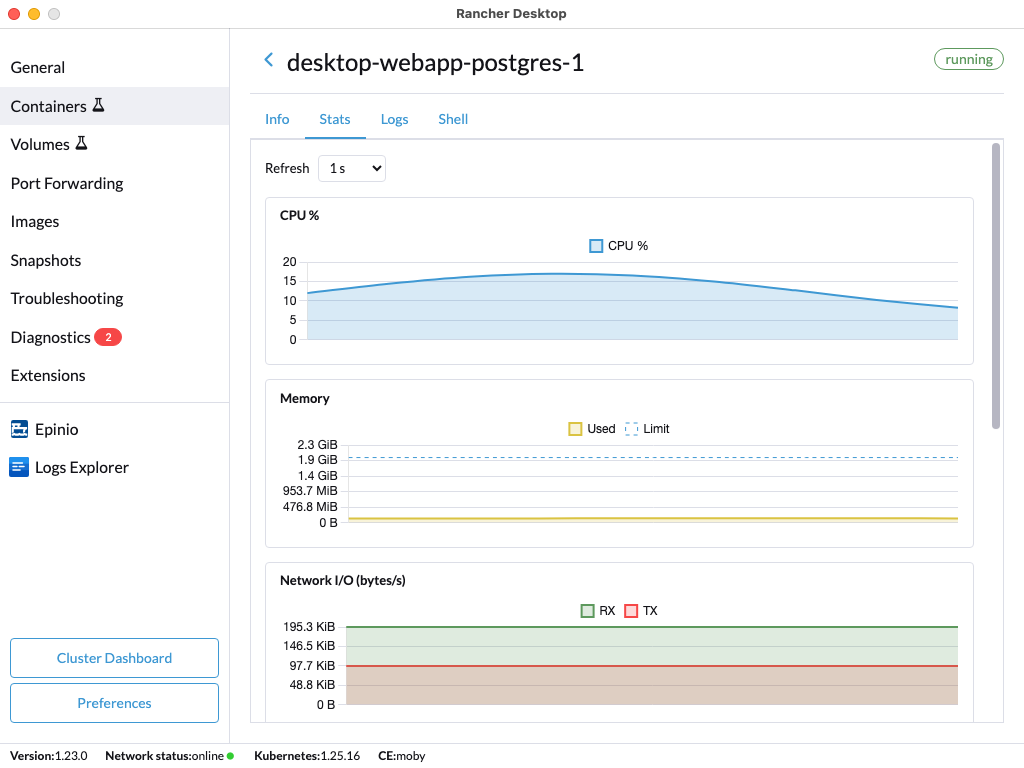Click the Network I/O (bytes/s) heading
This screenshot has height=768, width=1024.
[343, 581]
